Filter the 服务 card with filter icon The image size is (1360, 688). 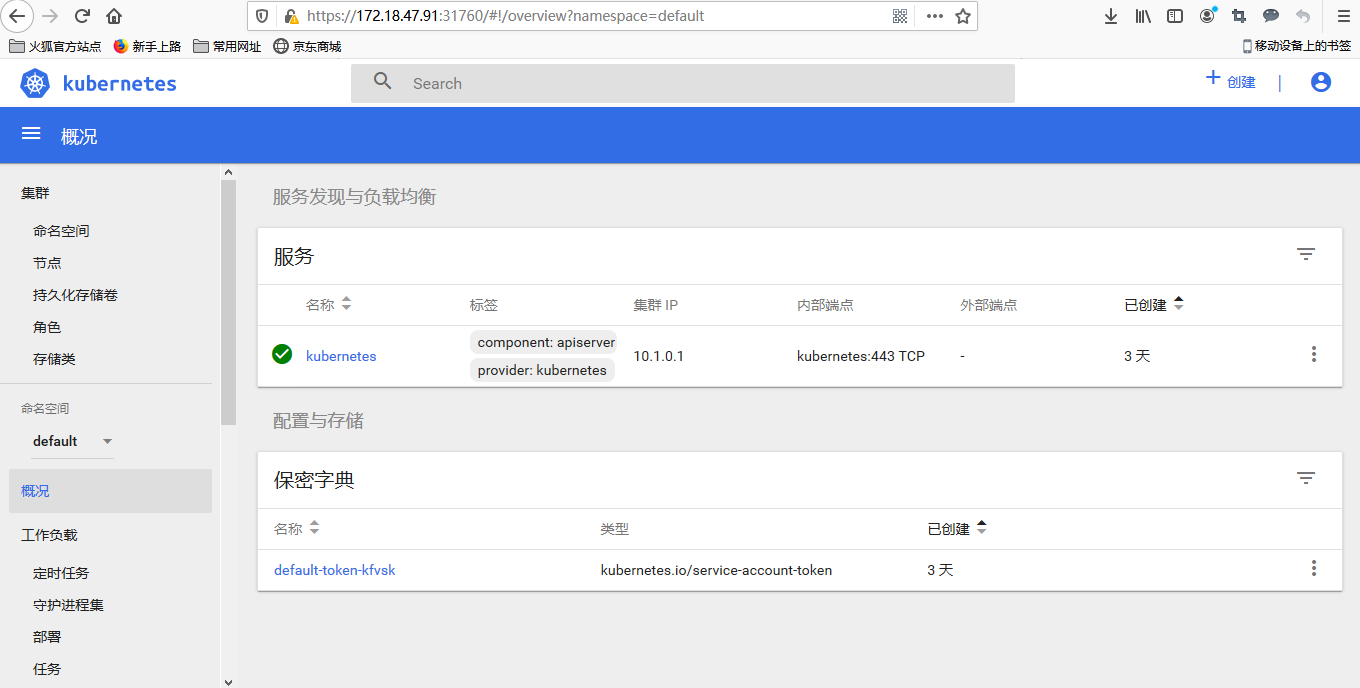coord(1306,254)
